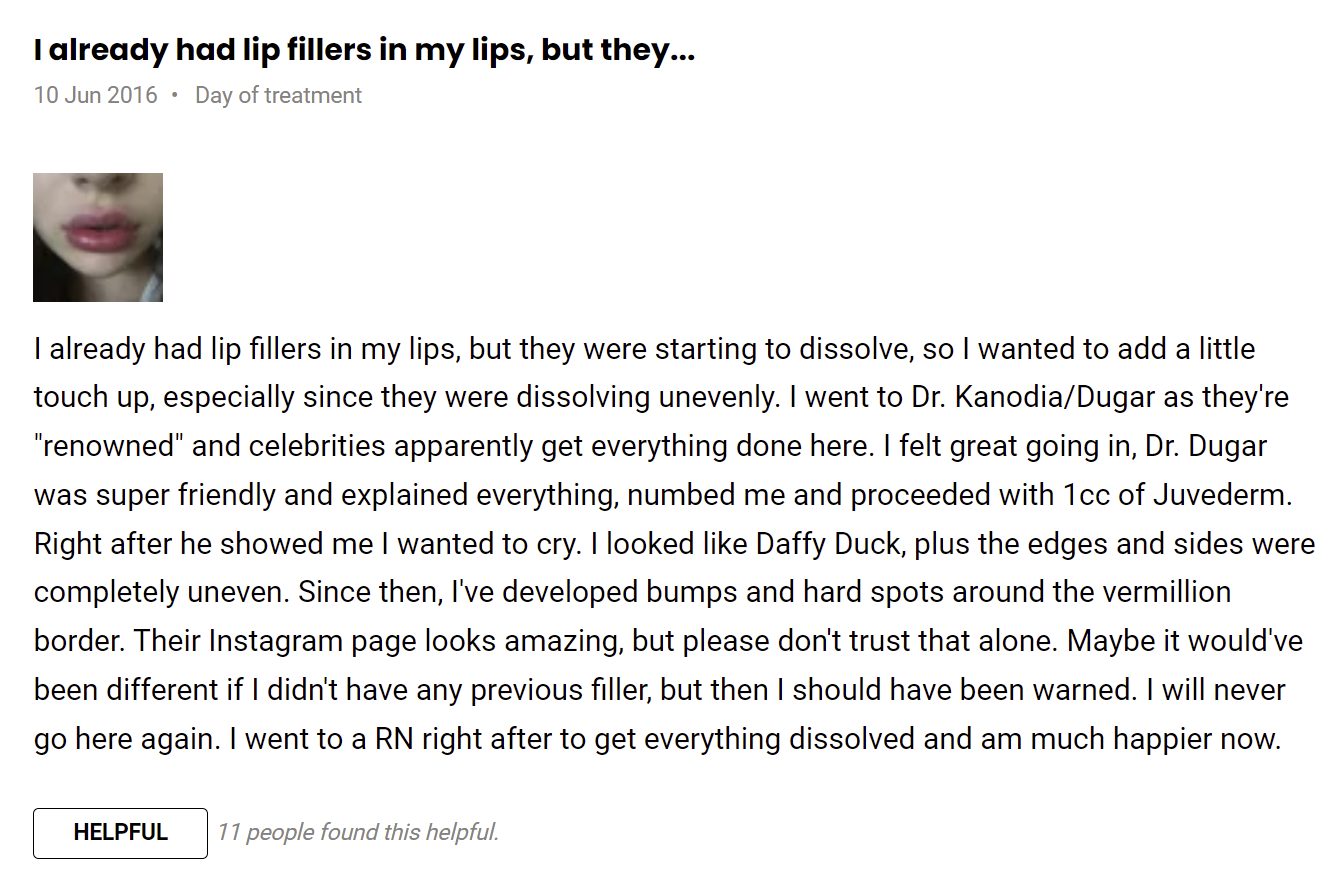Click the quoted word renowned
This screenshot has height=893, width=1320.
click(x=109, y=447)
